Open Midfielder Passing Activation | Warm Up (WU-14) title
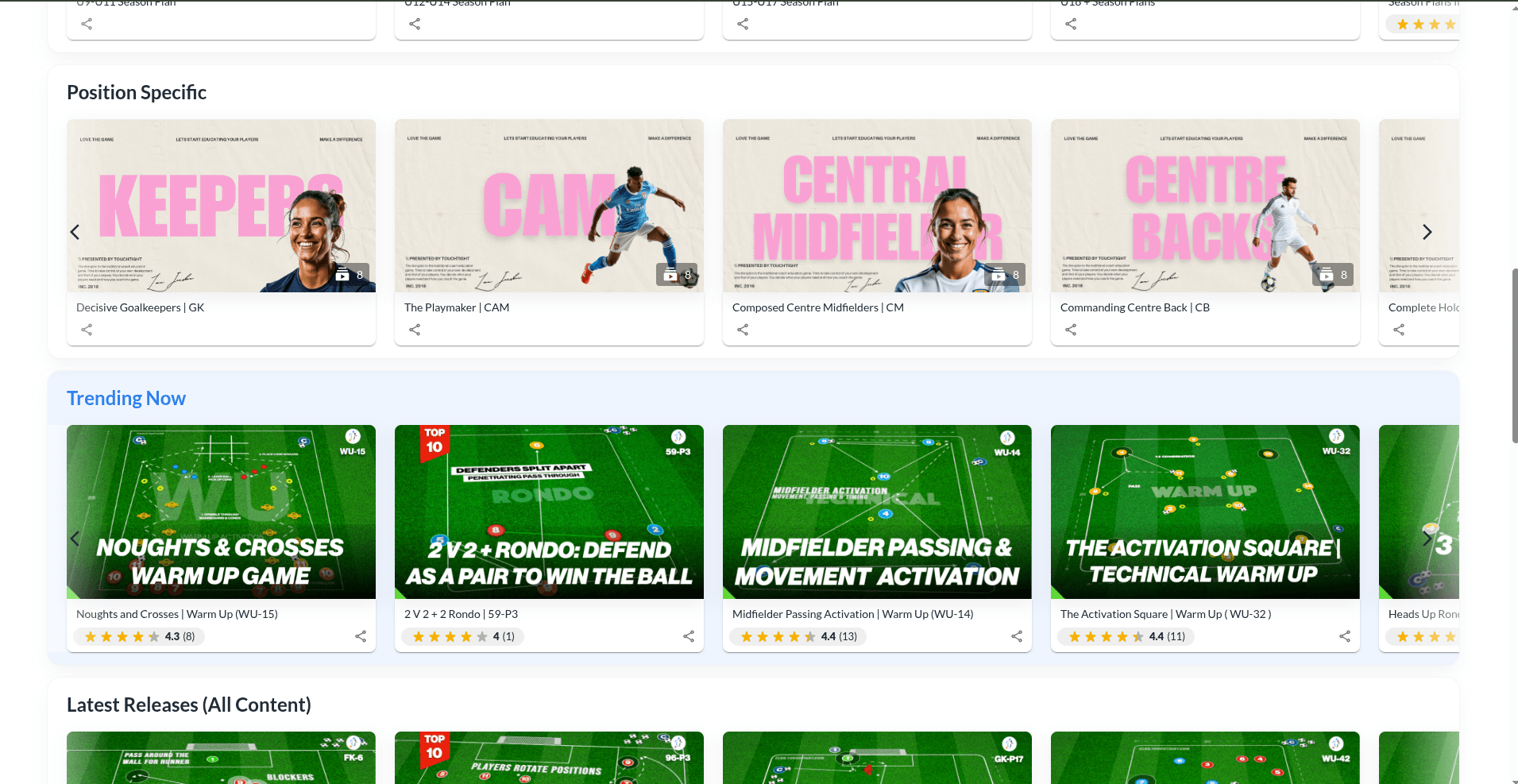Screen dimensions: 1518x784 (852, 614)
